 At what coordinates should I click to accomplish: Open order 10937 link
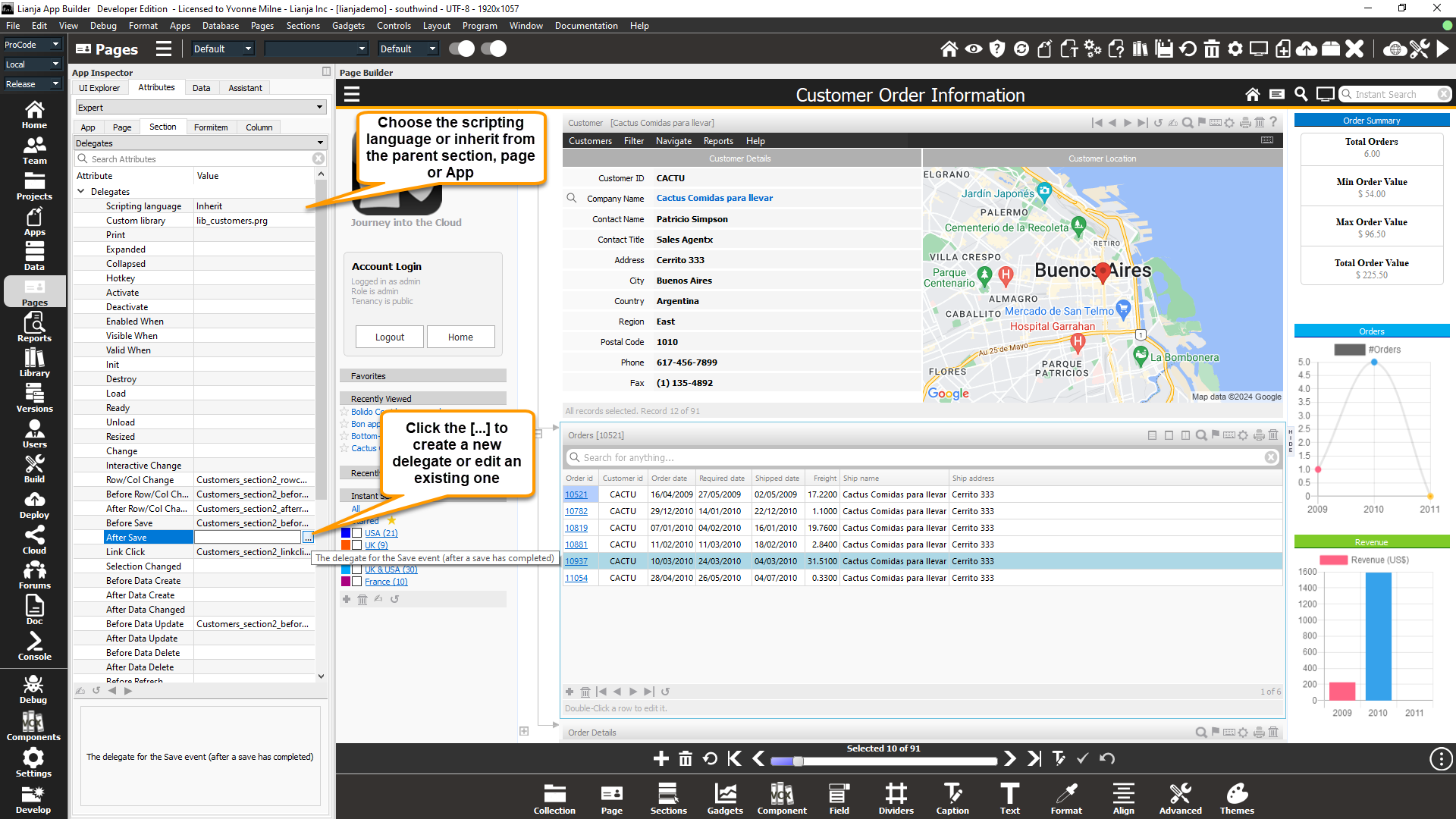point(576,561)
